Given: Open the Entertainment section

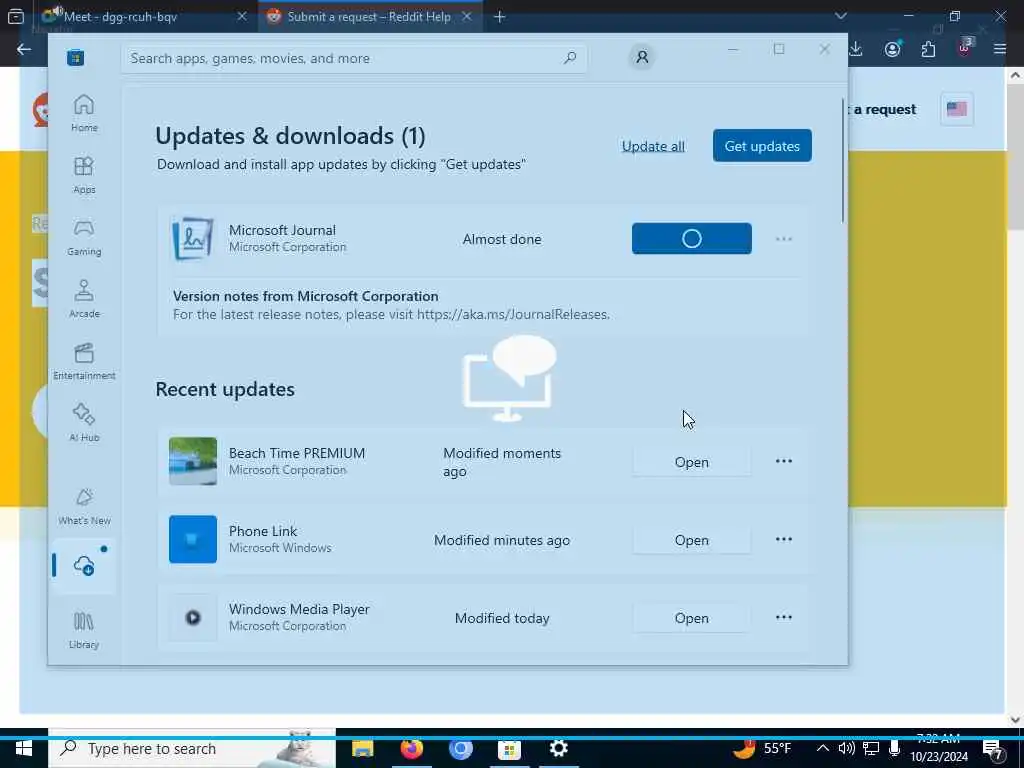Looking at the screenshot, I should pyautogui.click(x=84, y=361).
